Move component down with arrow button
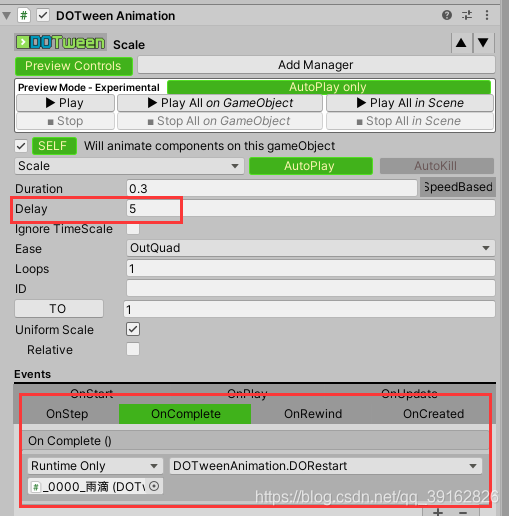This screenshot has height=516, width=509. [483, 43]
